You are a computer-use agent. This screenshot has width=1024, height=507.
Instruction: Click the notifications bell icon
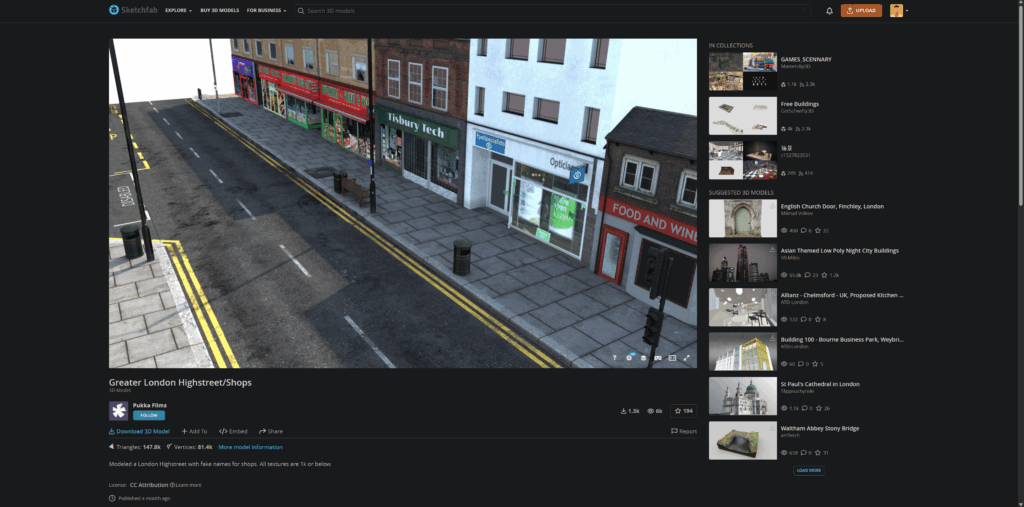(829, 11)
